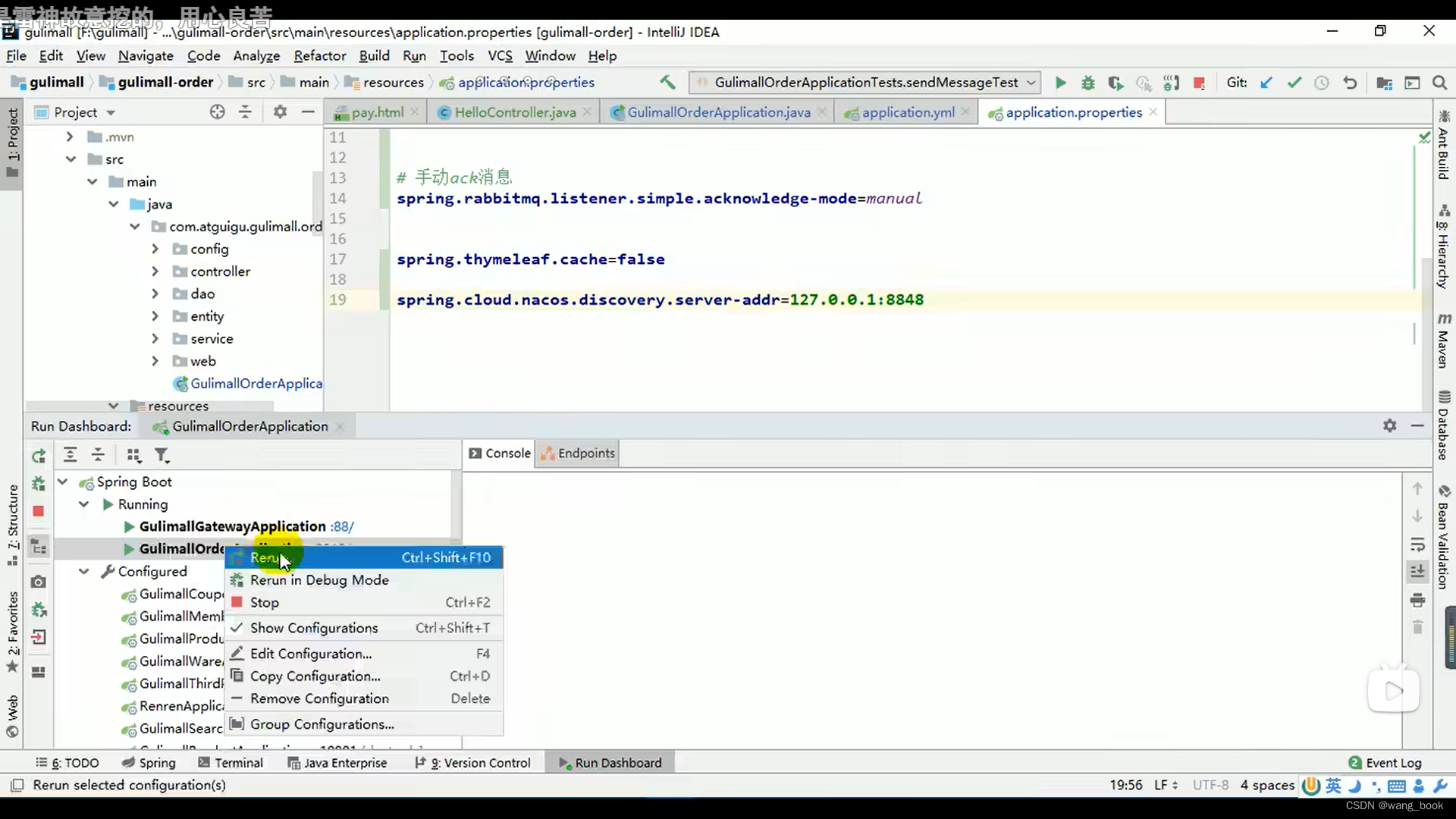Click Edit Configuration from context menu
Screen dimensions: 1456x819
click(x=310, y=653)
